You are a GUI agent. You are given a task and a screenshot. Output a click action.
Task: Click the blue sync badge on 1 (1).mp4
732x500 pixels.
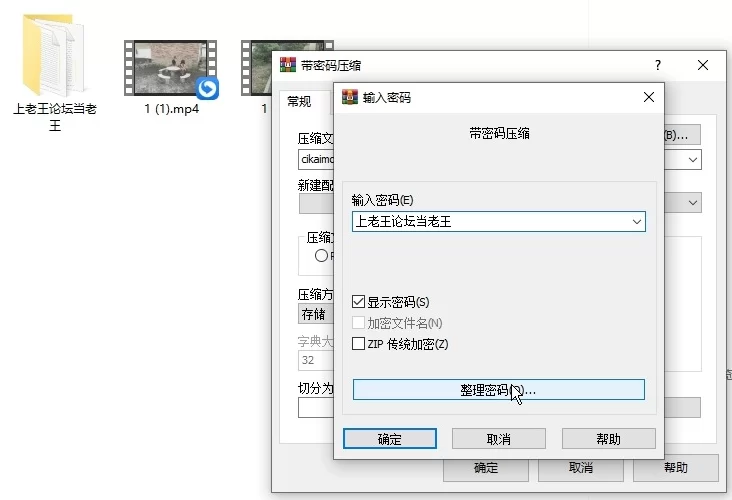(207, 89)
